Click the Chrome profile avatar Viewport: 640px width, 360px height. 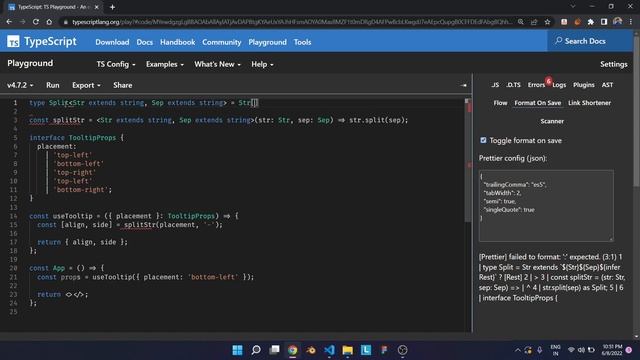pyautogui.click(x=618, y=22)
